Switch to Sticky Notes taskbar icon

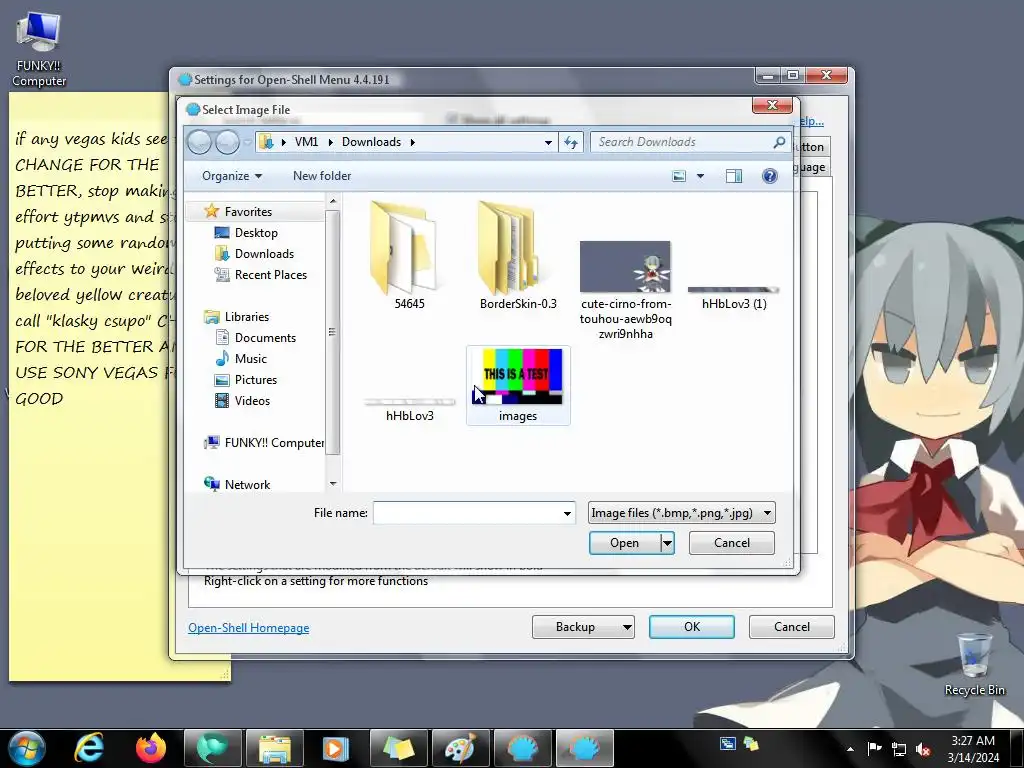pyautogui.click(x=398, y=748)
